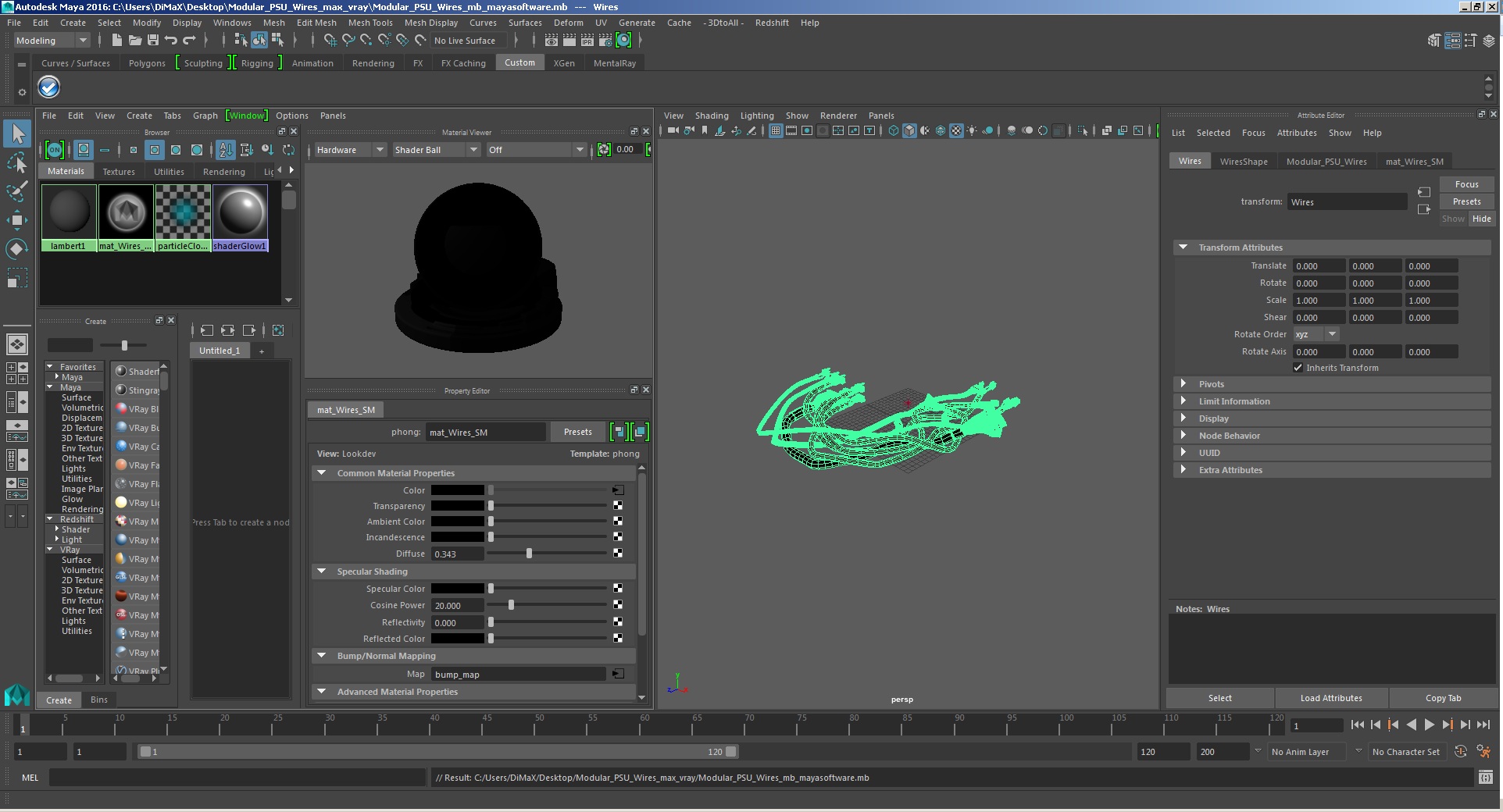Open the environment Off dropdown
Viewport: 1503px width, 812px height.
535,150
